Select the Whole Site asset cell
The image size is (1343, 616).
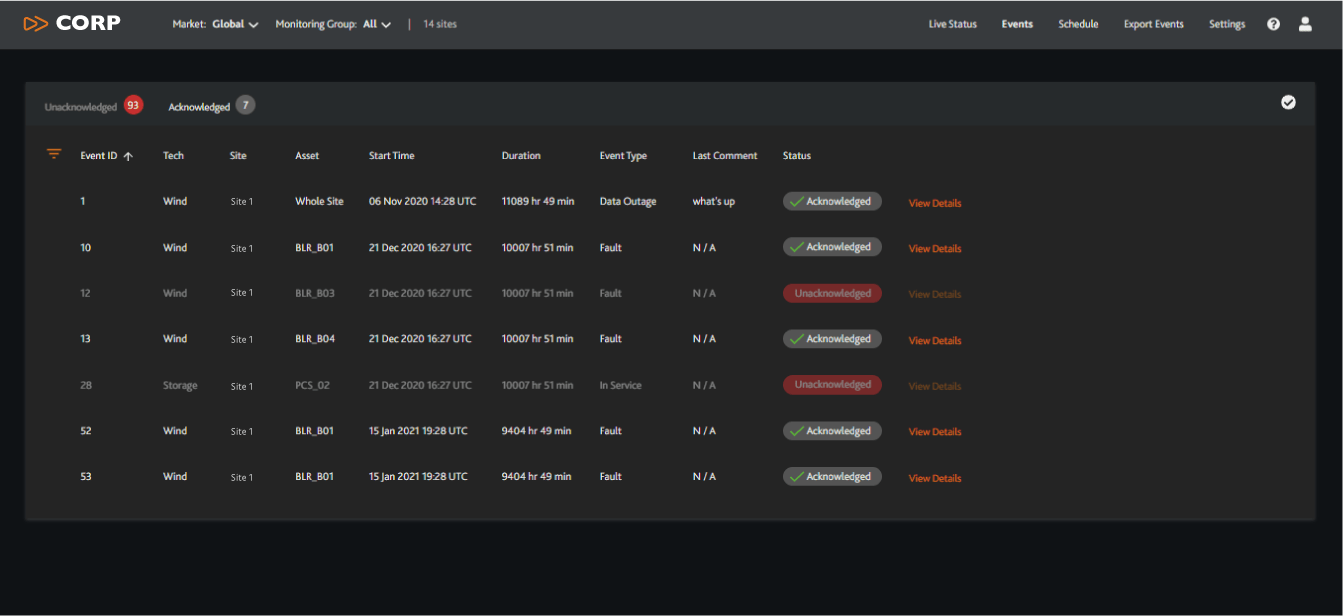(x=319, y=202)
